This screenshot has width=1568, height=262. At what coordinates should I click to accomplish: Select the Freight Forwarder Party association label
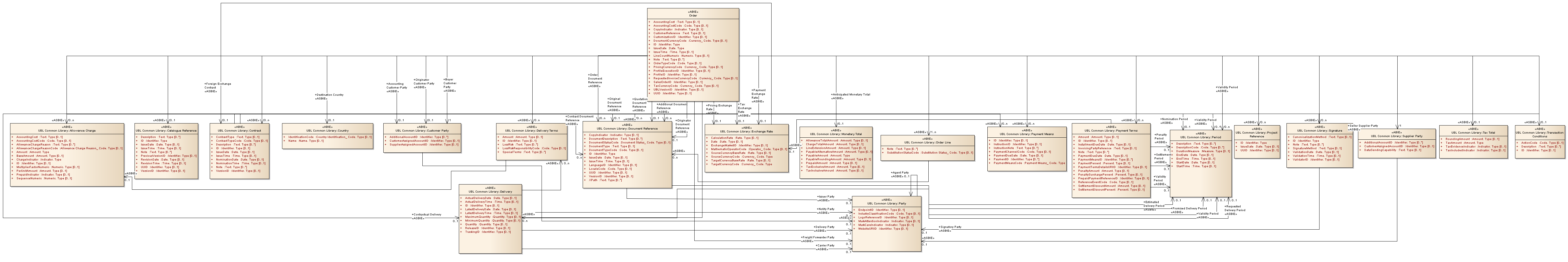[818, 237]
